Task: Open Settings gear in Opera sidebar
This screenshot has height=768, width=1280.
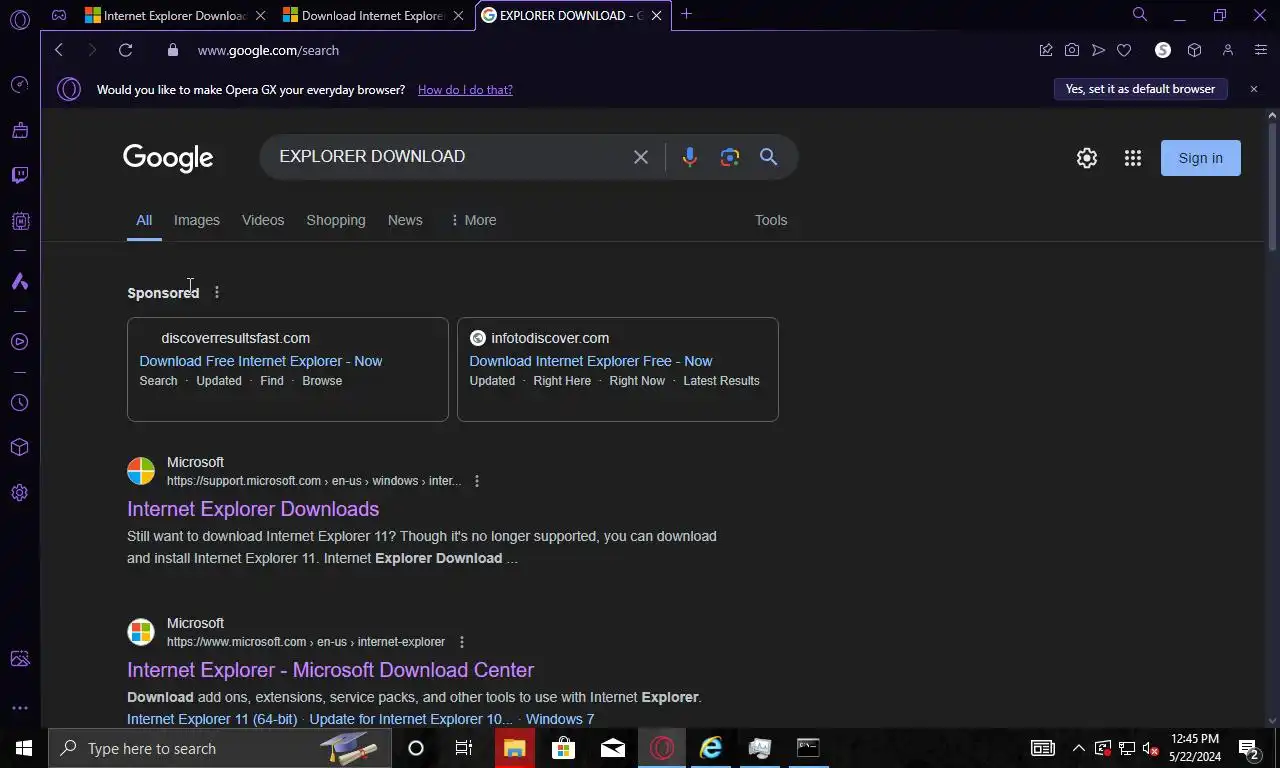Action: (19, 492)
